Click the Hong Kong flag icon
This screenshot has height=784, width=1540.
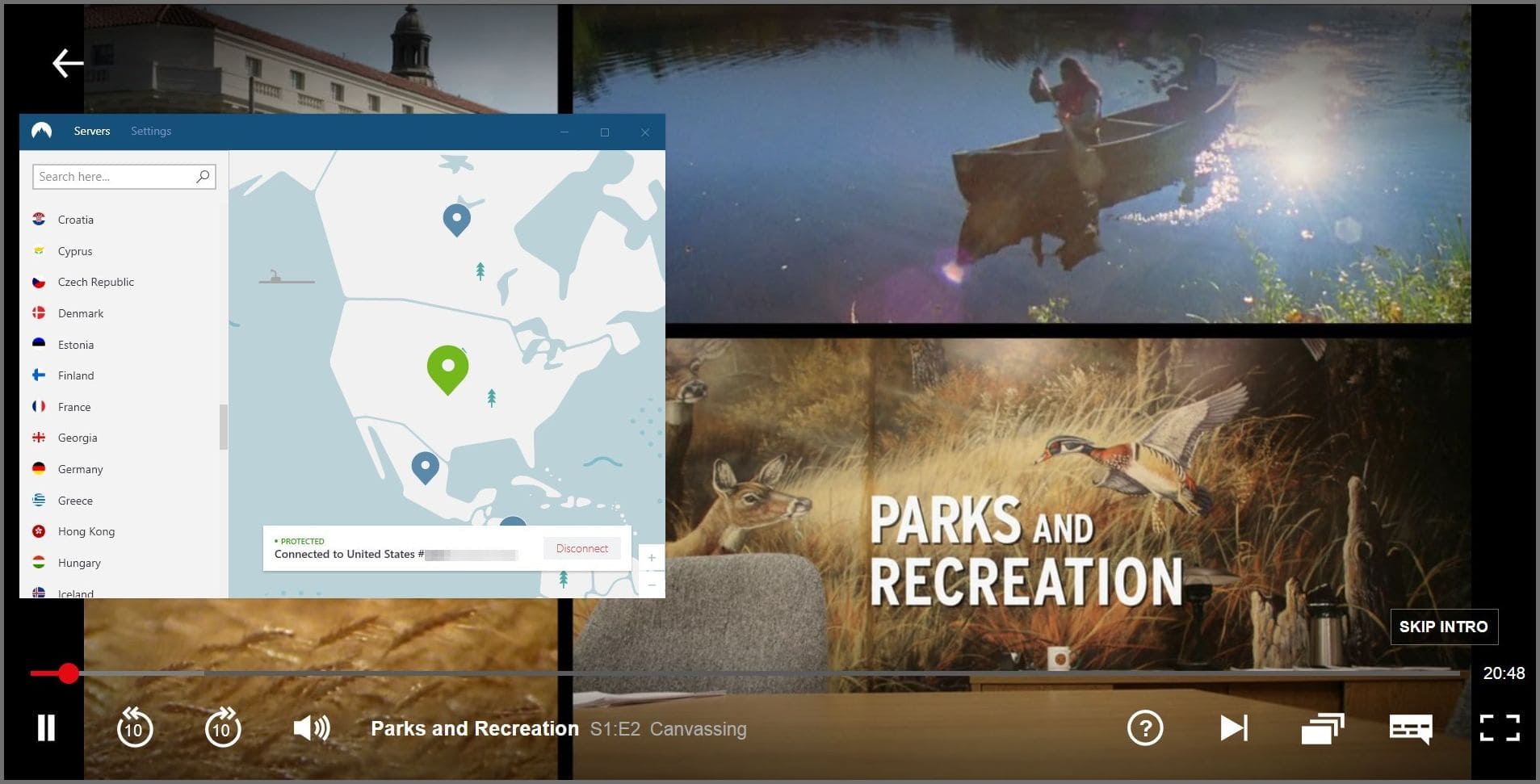(x=39, y=530)
